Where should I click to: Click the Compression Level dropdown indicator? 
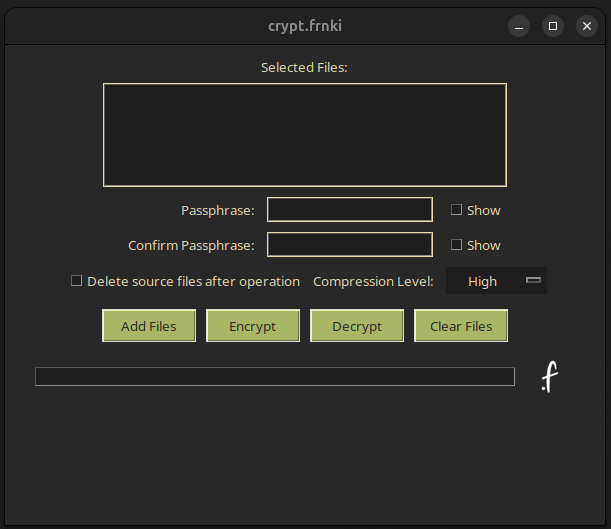tap(533, 281)
